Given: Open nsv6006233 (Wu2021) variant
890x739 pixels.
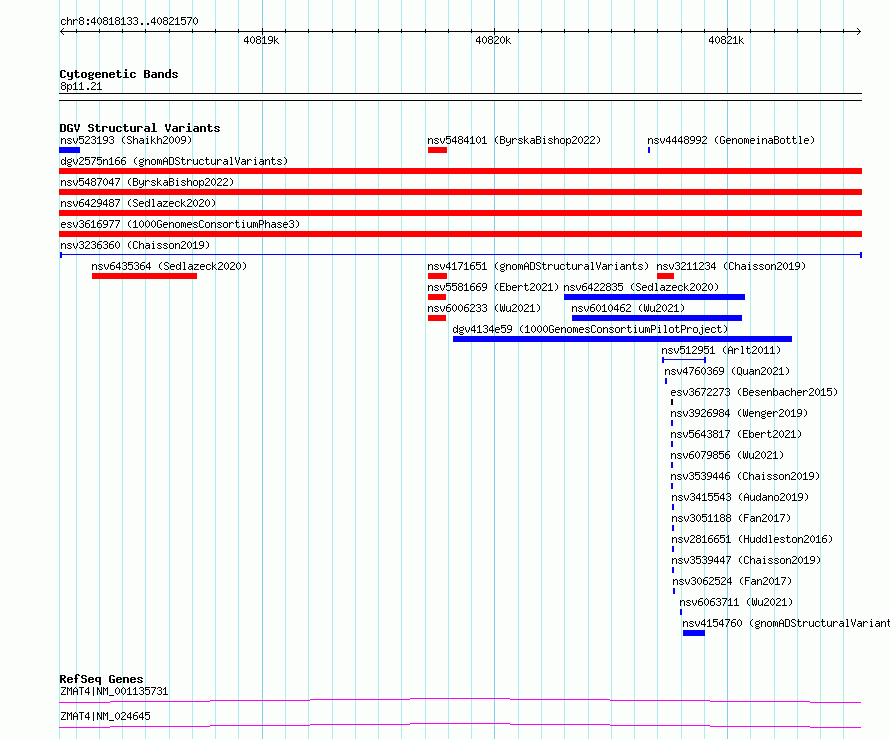Looking at the screenshot, I should pyautogui.click(x=484, y=308).
